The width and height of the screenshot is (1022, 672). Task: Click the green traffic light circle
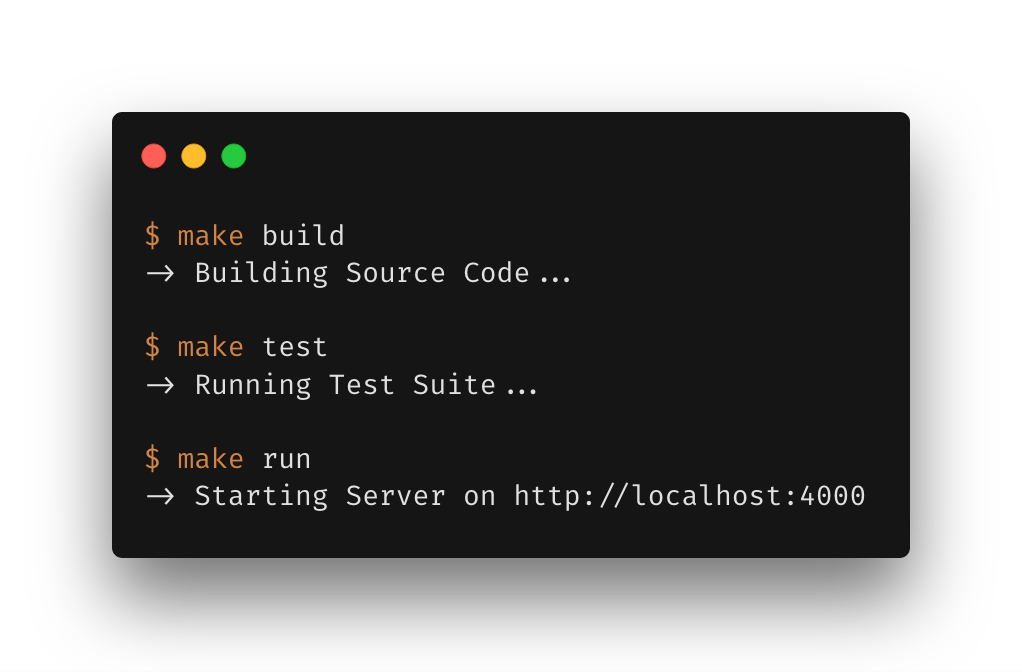(232, 156)
